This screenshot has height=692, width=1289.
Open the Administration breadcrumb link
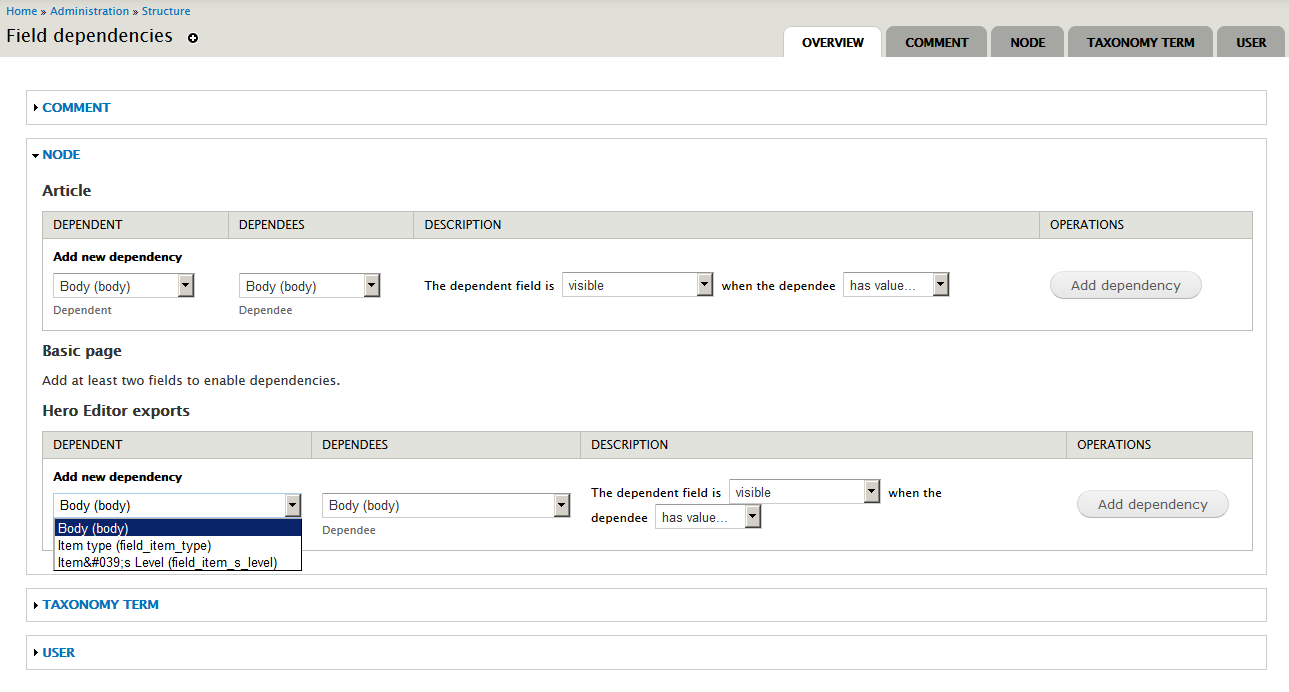[x=89, y=11]
